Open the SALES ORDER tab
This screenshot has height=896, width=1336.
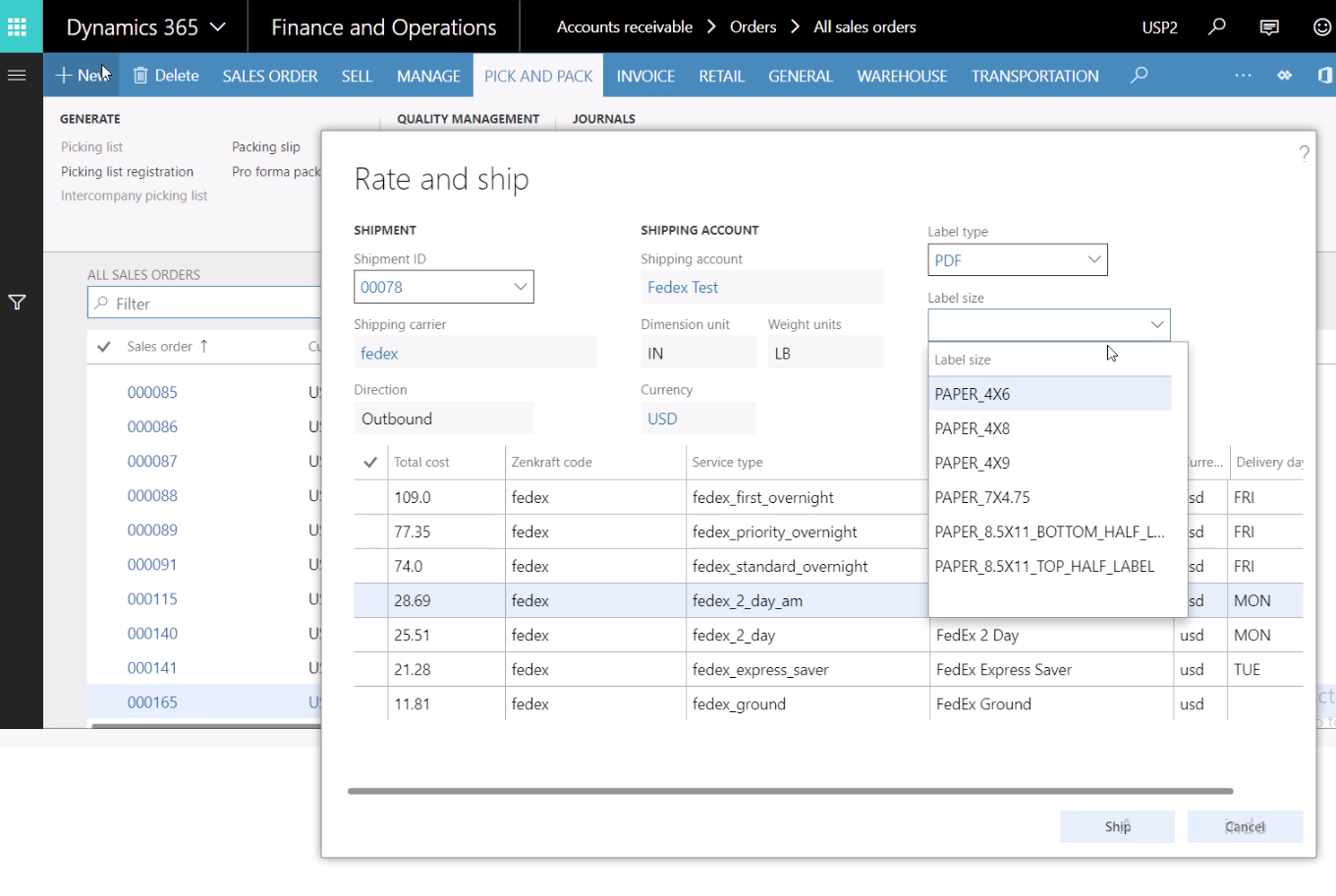point(270,76)
